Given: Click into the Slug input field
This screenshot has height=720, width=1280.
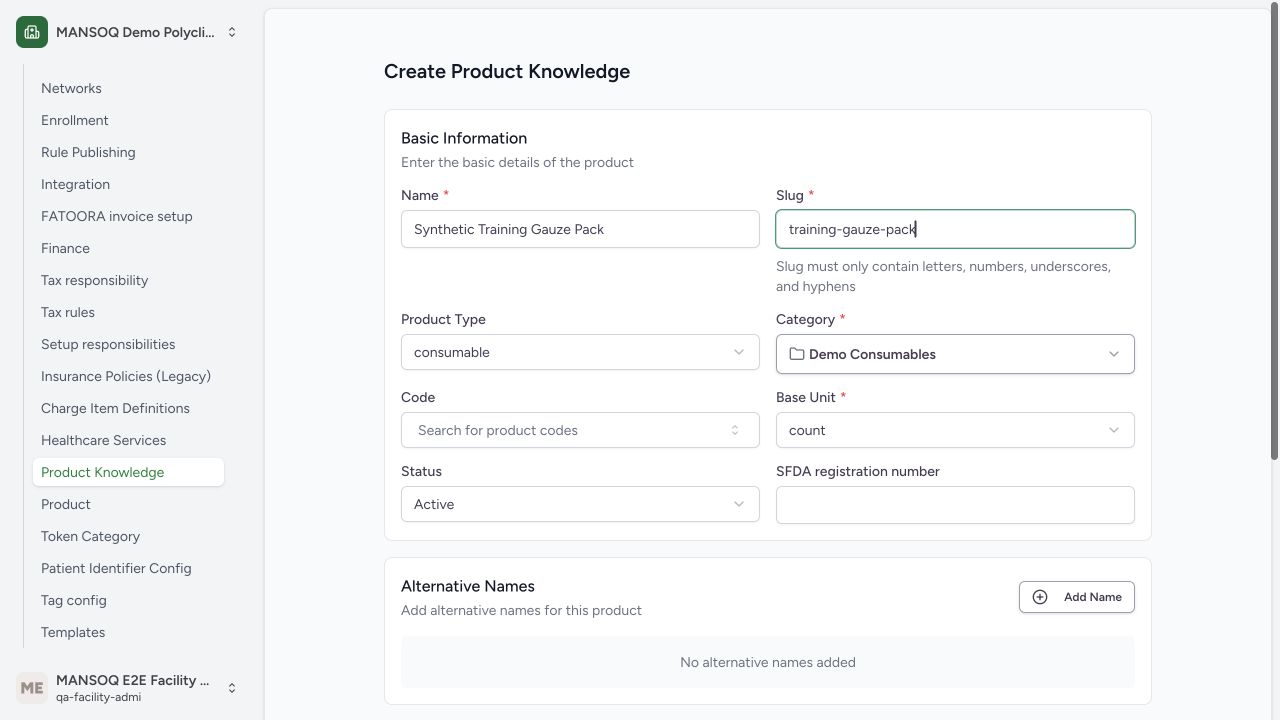Looking at the screenshot, I should 955,229.
